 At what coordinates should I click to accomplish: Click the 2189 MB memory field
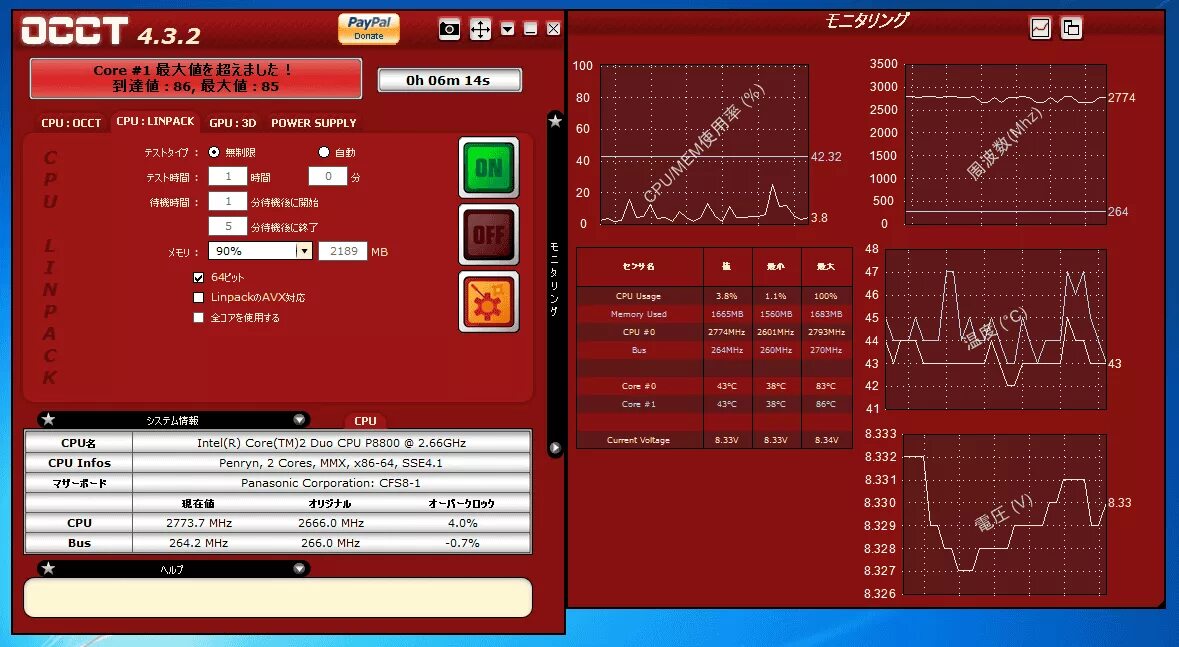[x=343, y=251]
